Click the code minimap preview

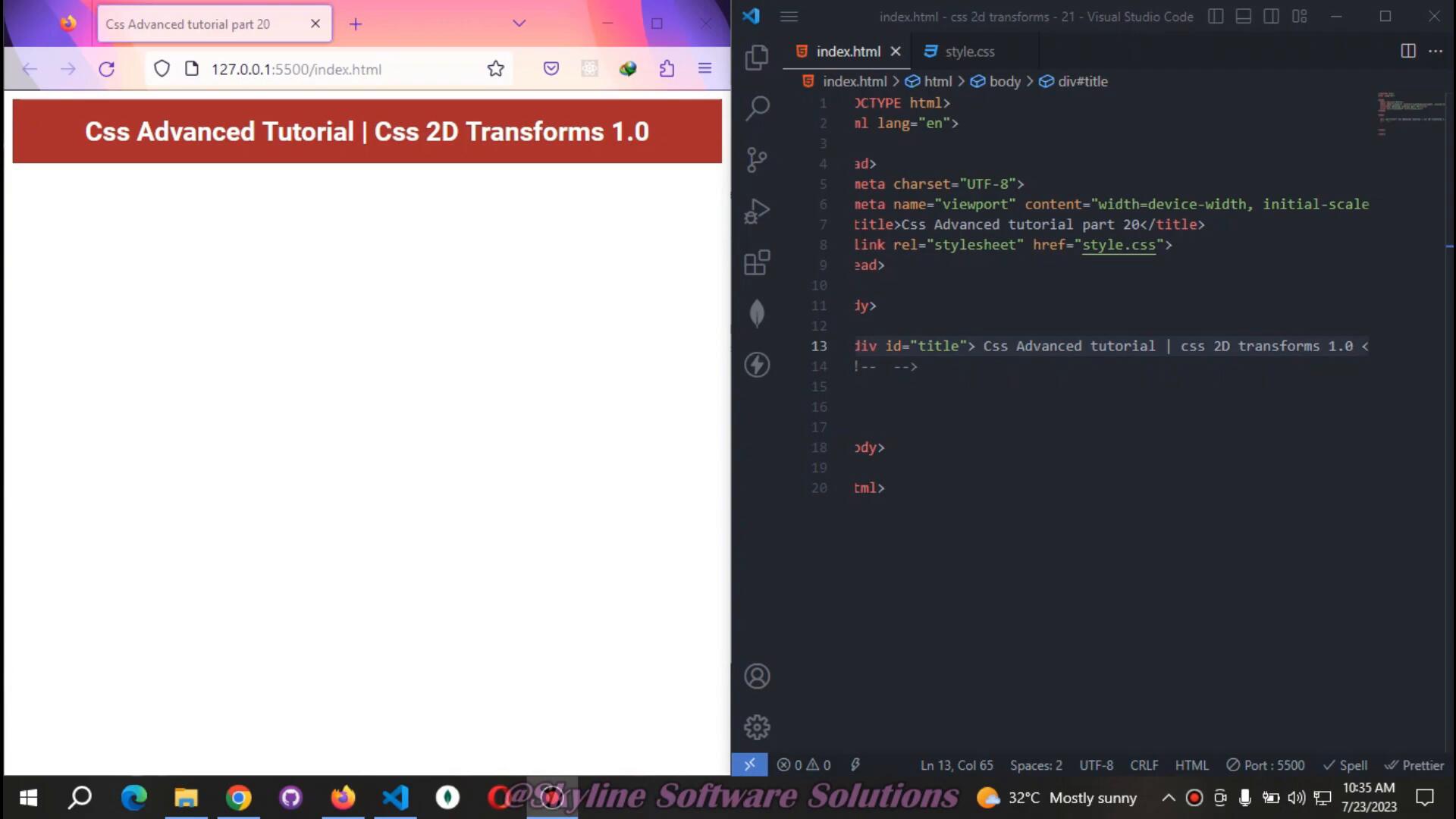(1410, 114)
